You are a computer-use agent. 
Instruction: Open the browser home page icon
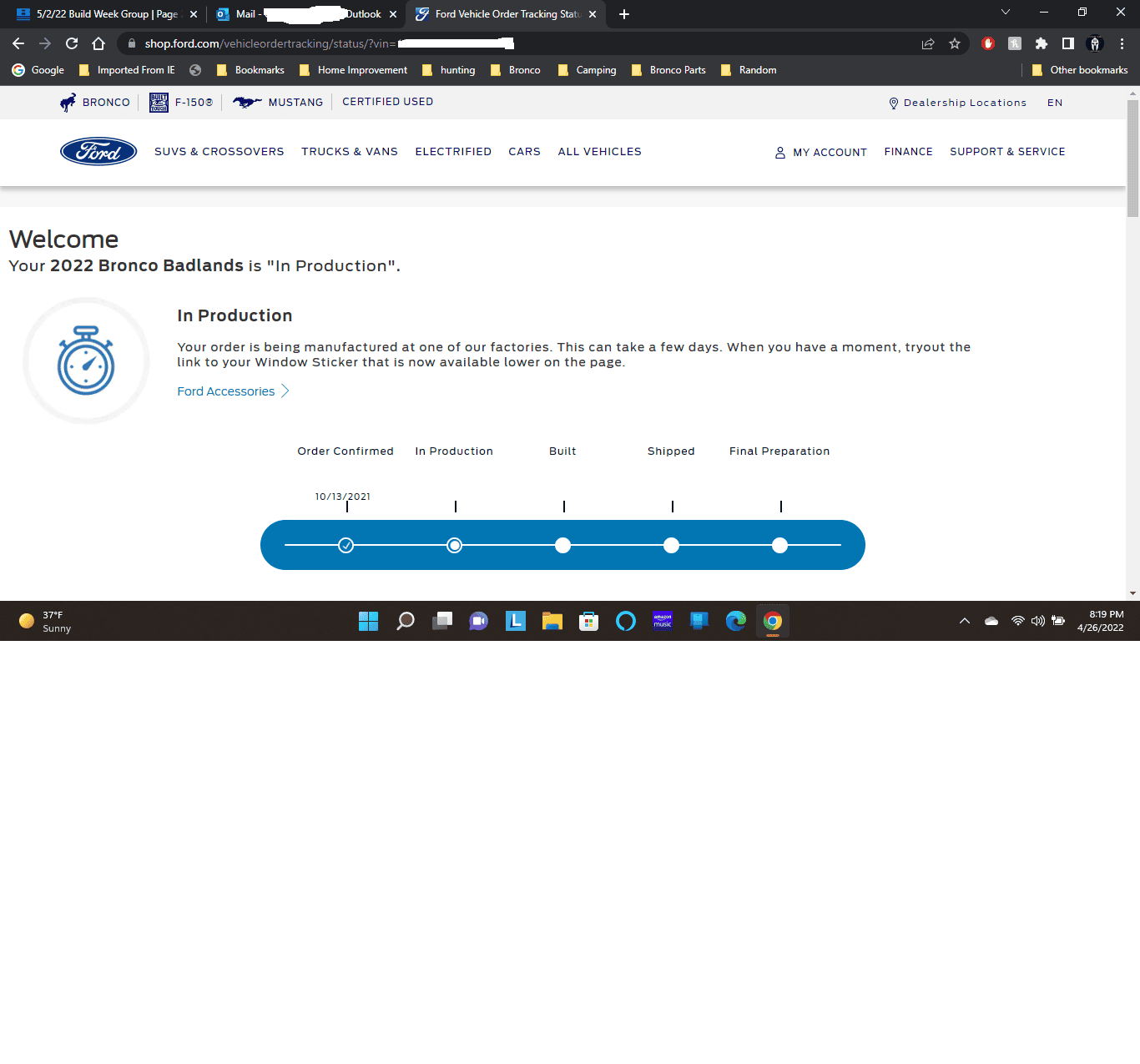pyautogui.click(x=98, y=43)
